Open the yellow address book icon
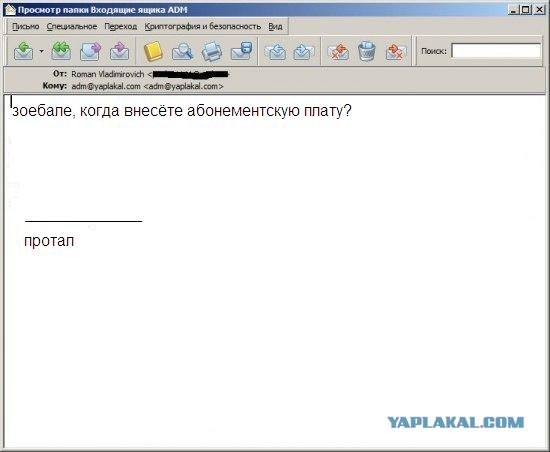 click(153, 51)
